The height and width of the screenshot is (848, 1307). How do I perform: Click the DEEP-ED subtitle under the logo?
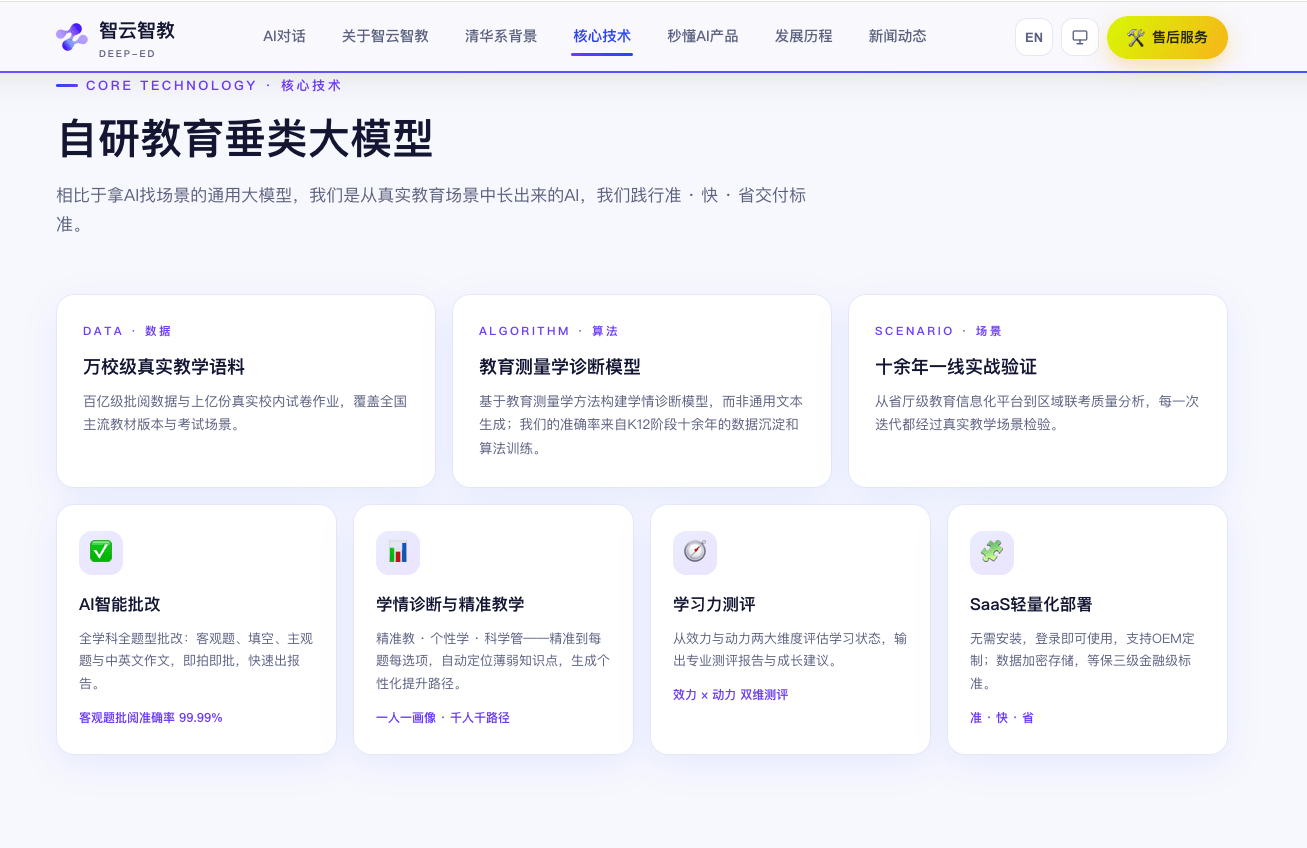pyautogui.click(x=127, y=54)
